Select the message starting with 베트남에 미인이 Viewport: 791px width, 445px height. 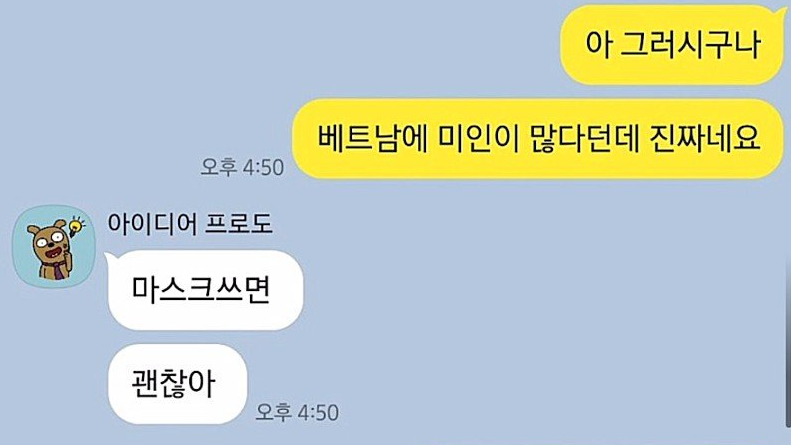538,139
